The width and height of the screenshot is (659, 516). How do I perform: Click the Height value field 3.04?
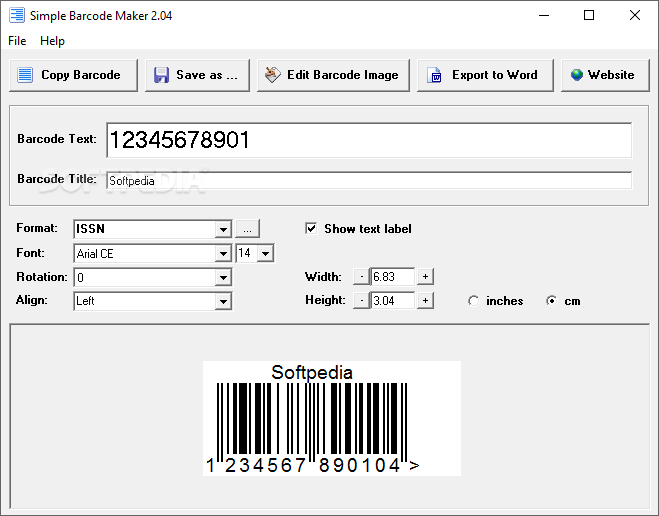pos(393,300)
